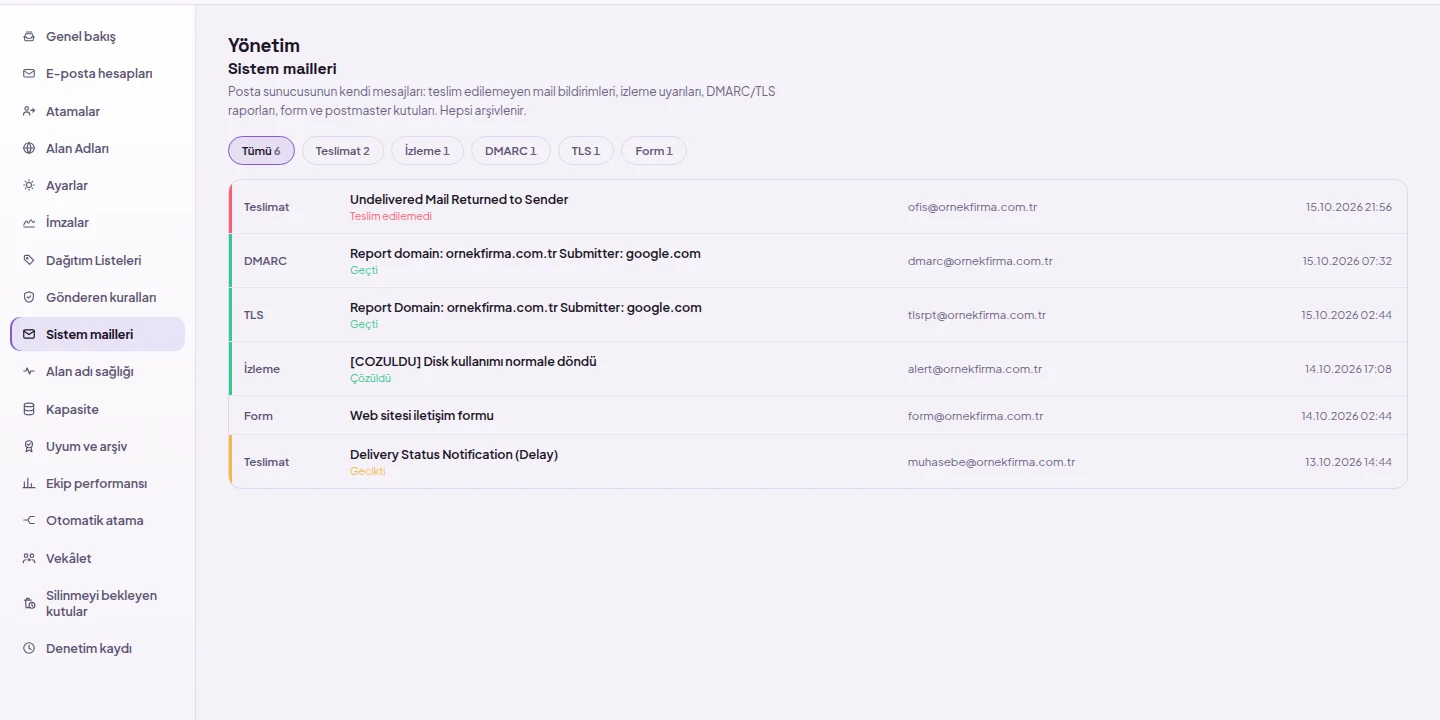Open Ayarlar sun-shaped settings icon
1440x720 pixels.
[29, 186]
